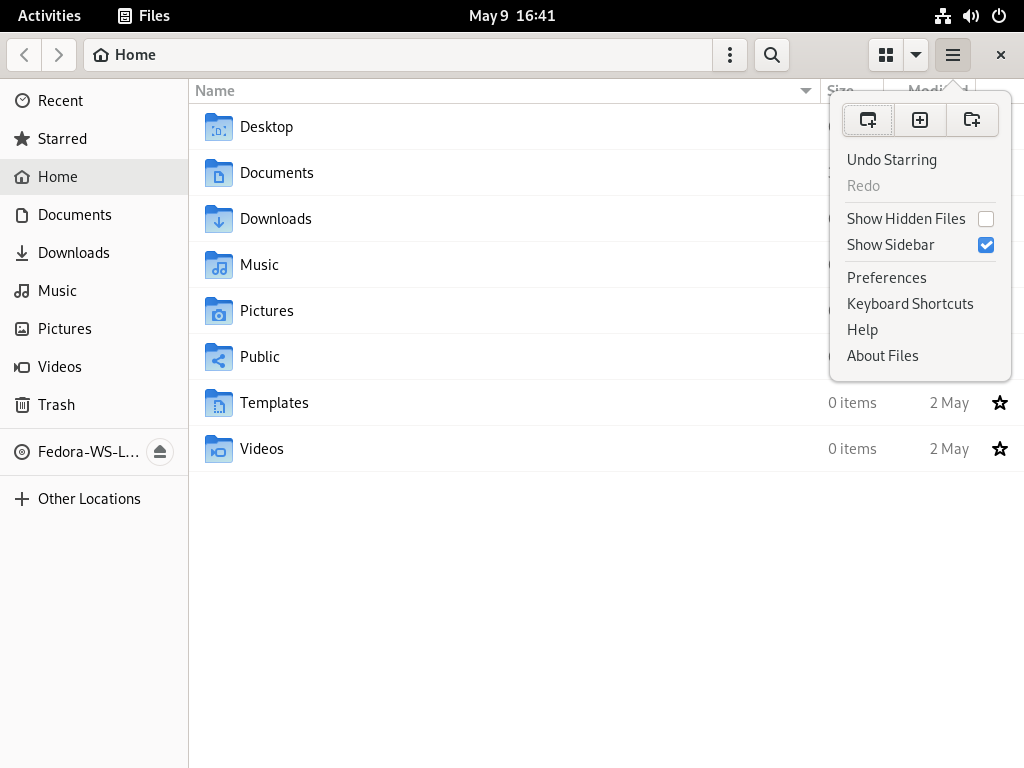
Task: Eject the Fedora-WS-L disc
Action: pyautogui.click(x=160, y=452)
